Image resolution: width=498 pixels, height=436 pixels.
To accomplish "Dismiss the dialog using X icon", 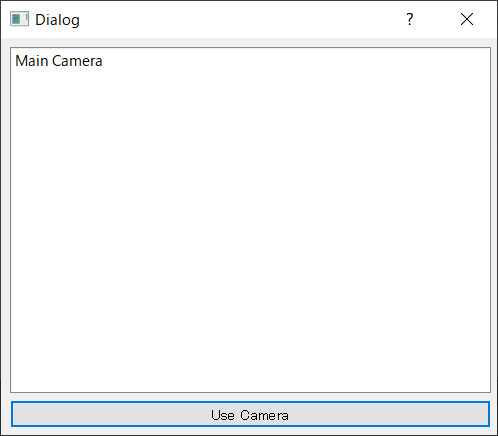I will (x=467, y=19).
